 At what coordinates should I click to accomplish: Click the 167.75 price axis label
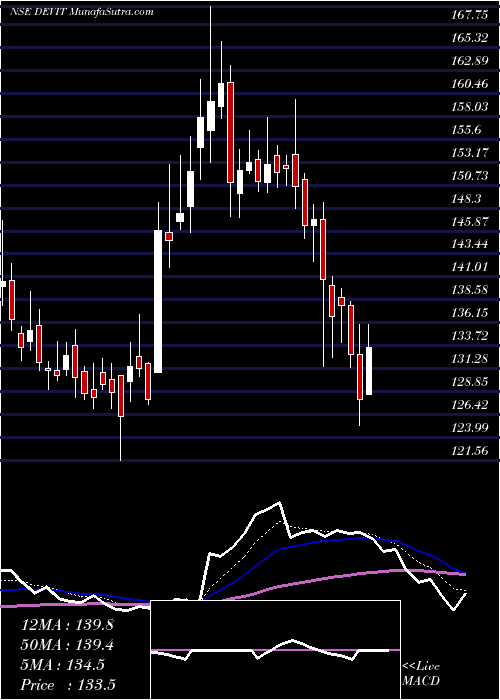(469, 15)
